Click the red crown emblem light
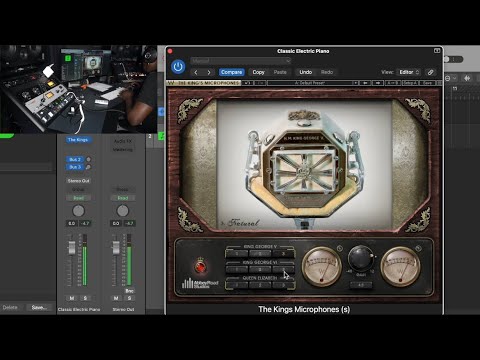 tap(200, 266)
